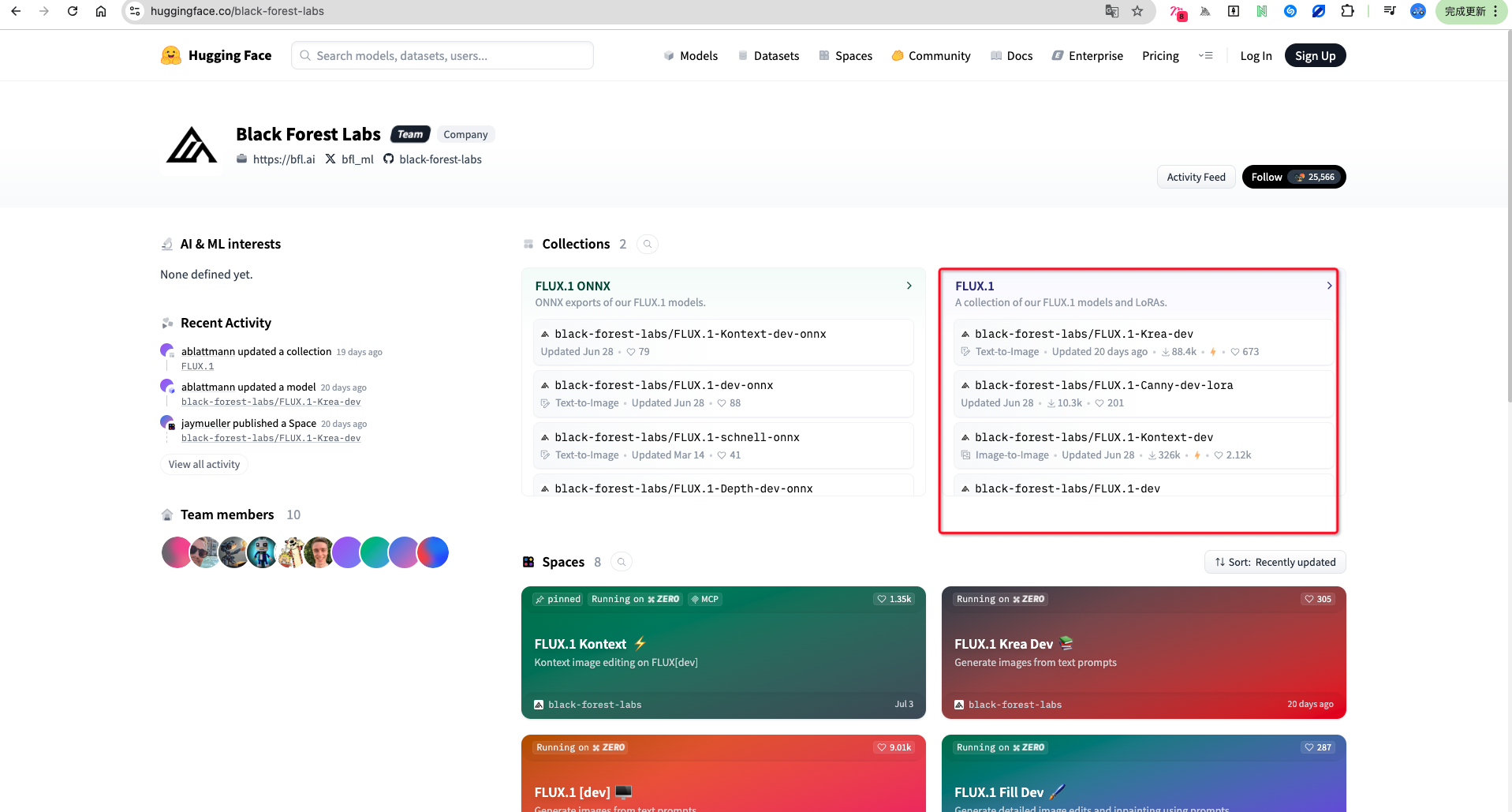Image resolution: width=1512 pixels, height=812 pixels.
Task: Open ablattmann's updated FLUX.1-Krea-dev model link
Action: pyautogui.click(x=271, y=402)
